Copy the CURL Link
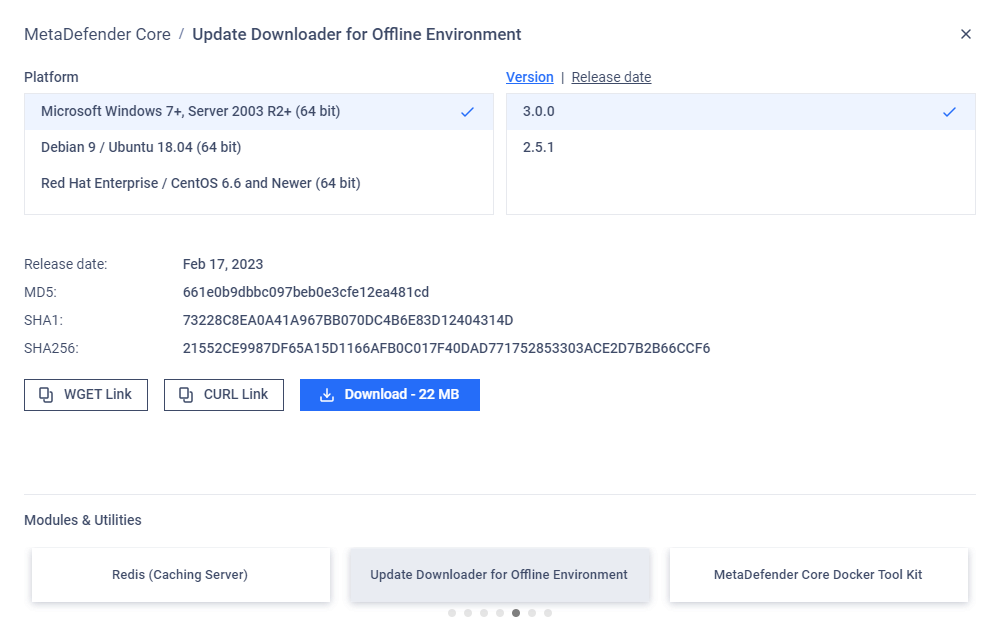The width and height of the screenshot is (999, 634). (224, 395)
